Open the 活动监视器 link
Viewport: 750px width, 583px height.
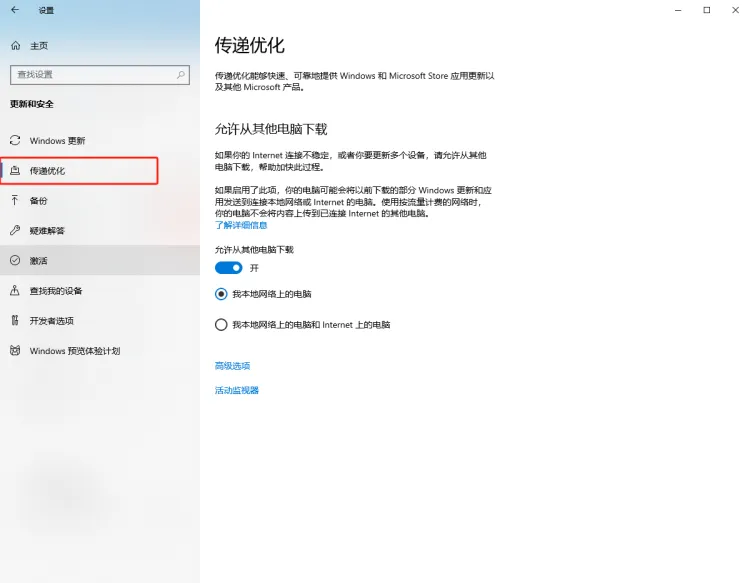pyautogui.click(x=237, y=390)
